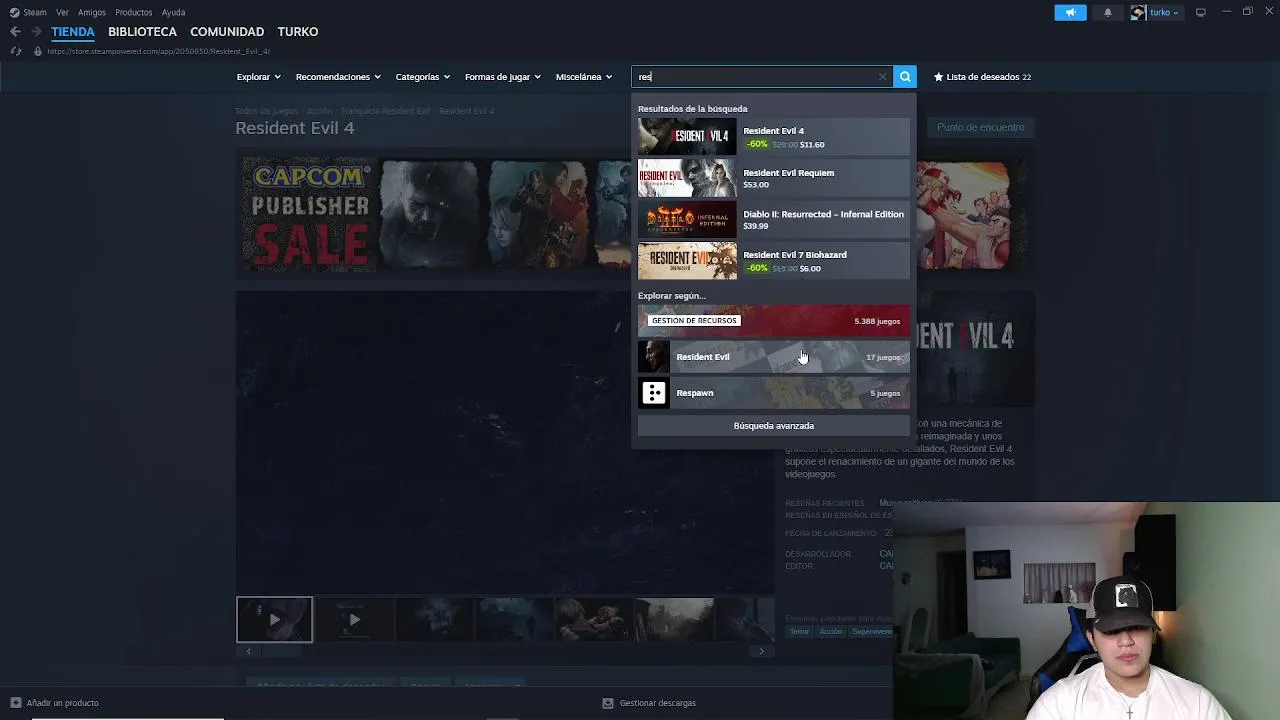Image resolution: width=1280 pixels, height=720 pixels.
Task: Expand the Categorías dropdown
Action: point(422,77)
